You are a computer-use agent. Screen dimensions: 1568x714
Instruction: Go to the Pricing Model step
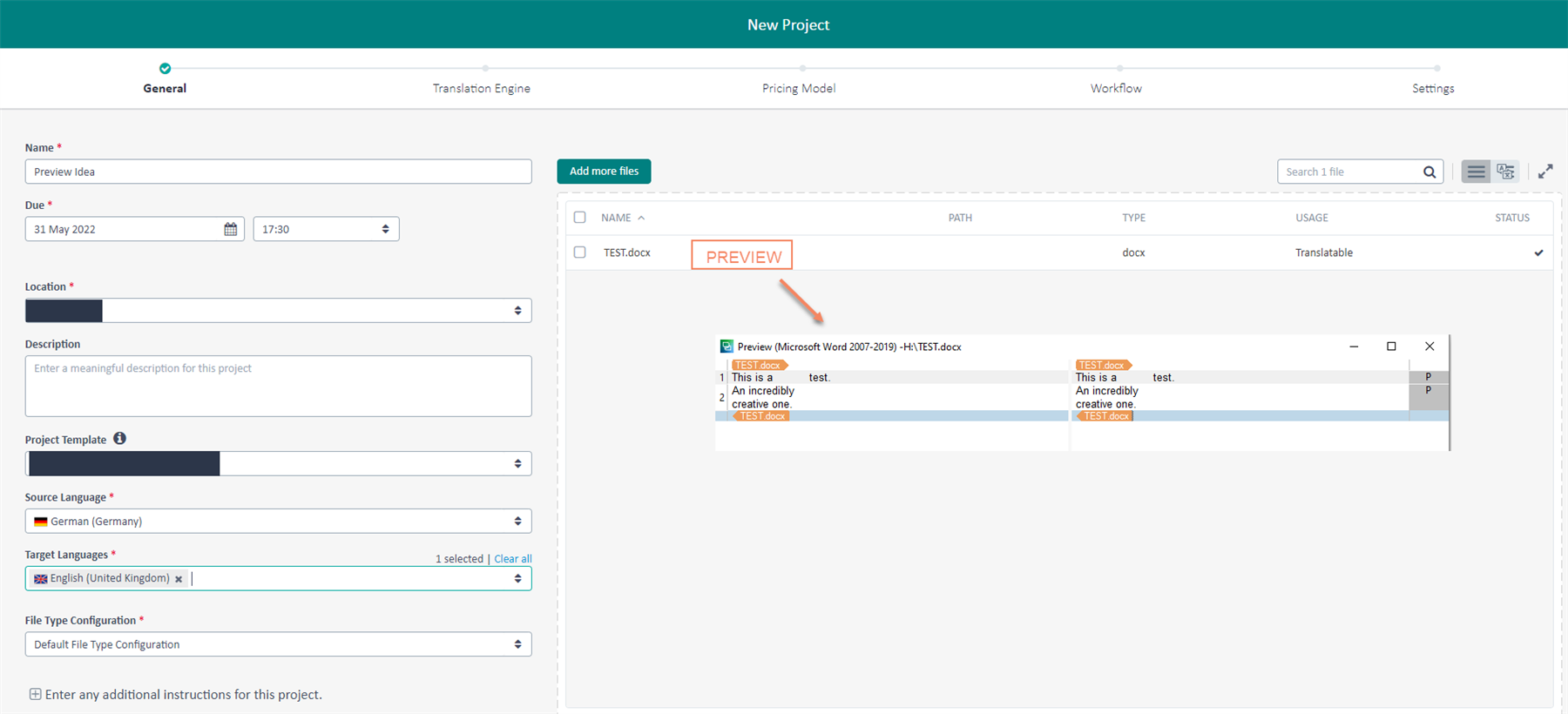799,88
